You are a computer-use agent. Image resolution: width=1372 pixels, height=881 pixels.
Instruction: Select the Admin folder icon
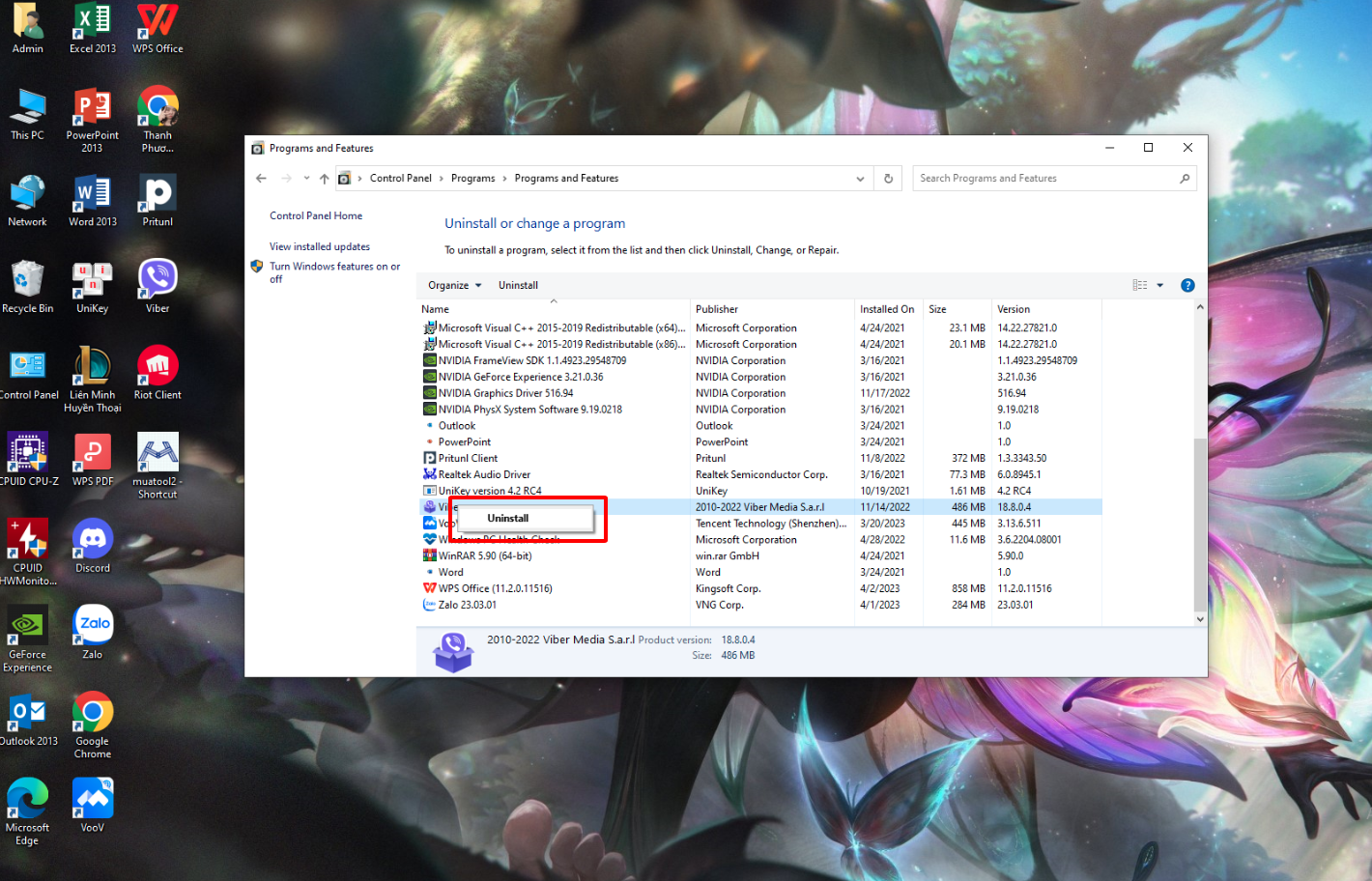click(x=27, y=27)
